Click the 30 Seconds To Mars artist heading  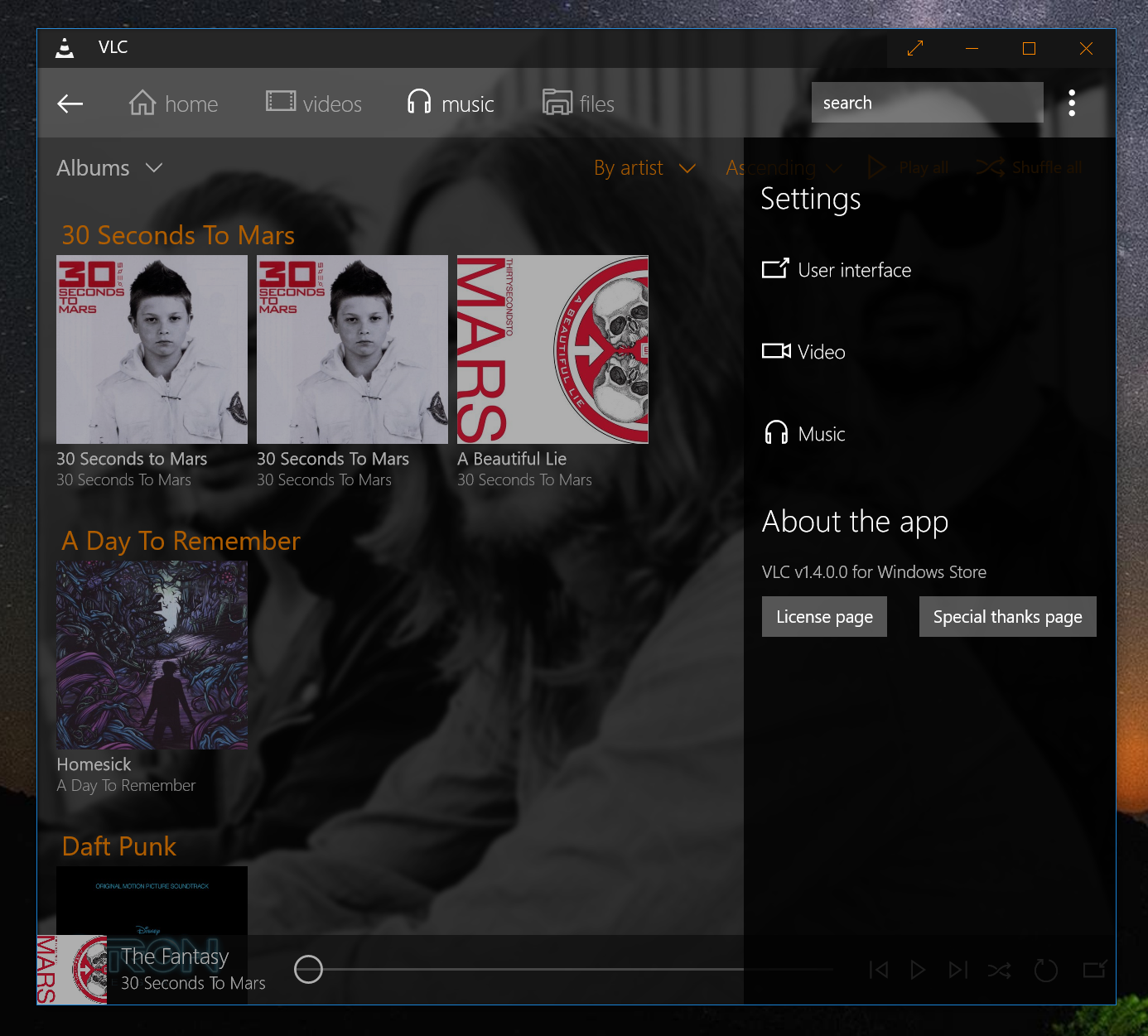tap(178, 235)
